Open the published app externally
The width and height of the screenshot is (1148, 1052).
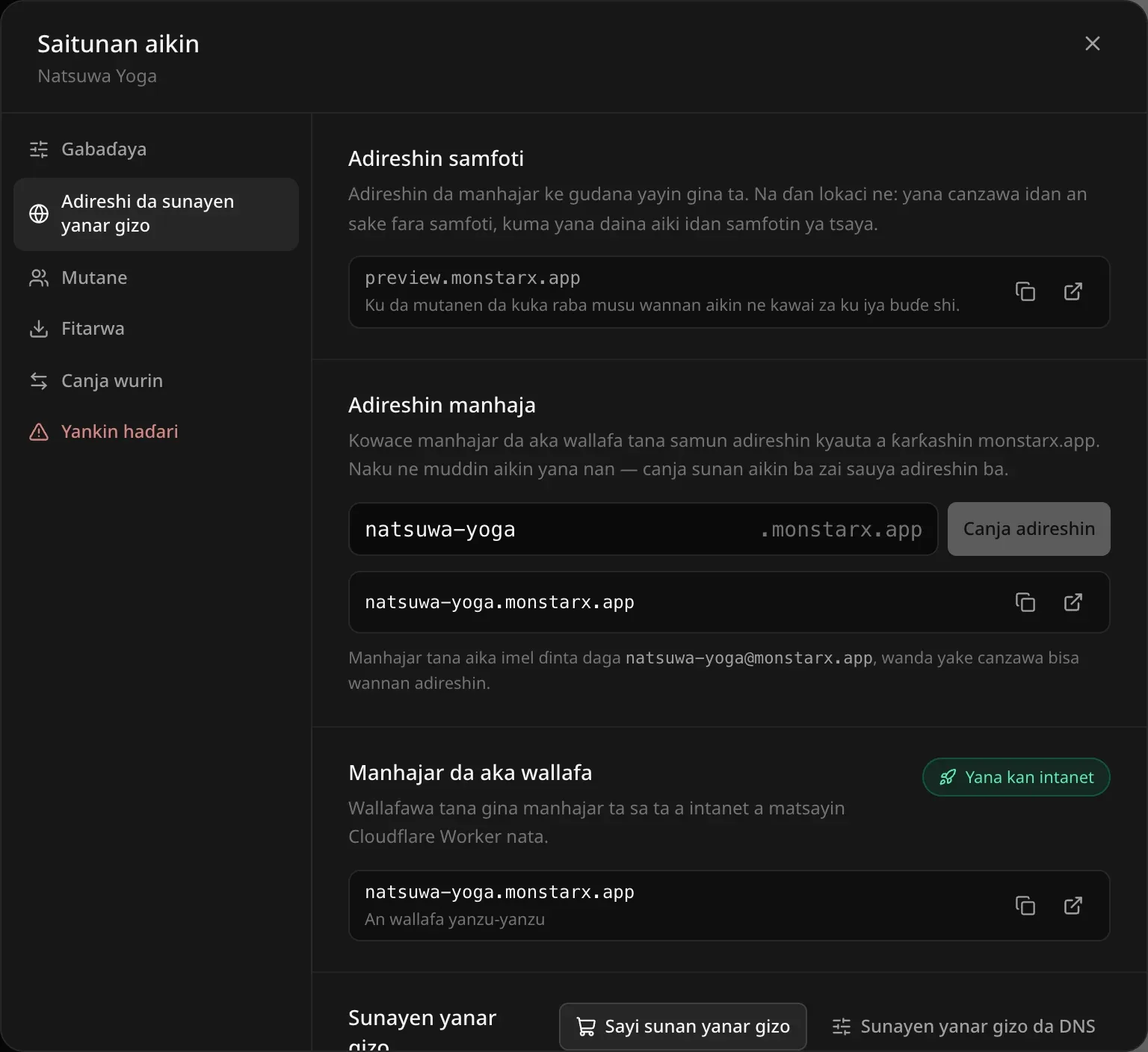click(1073, 906)
